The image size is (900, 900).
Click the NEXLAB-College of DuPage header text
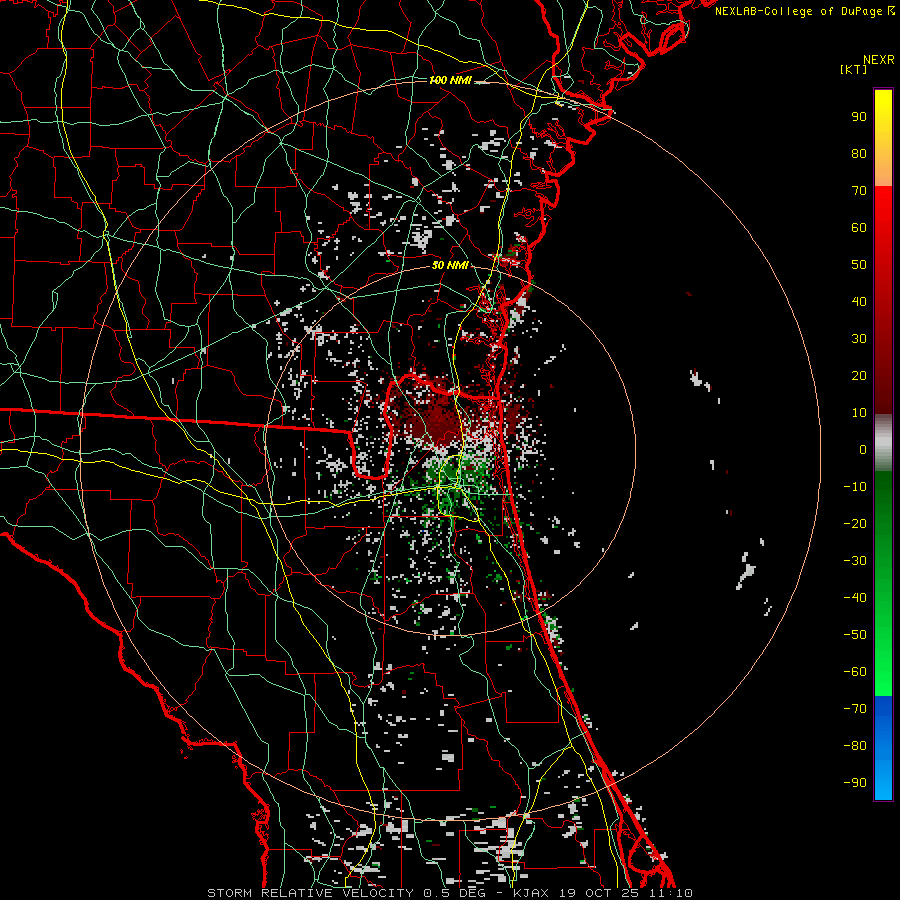click(x=804, y=11)
